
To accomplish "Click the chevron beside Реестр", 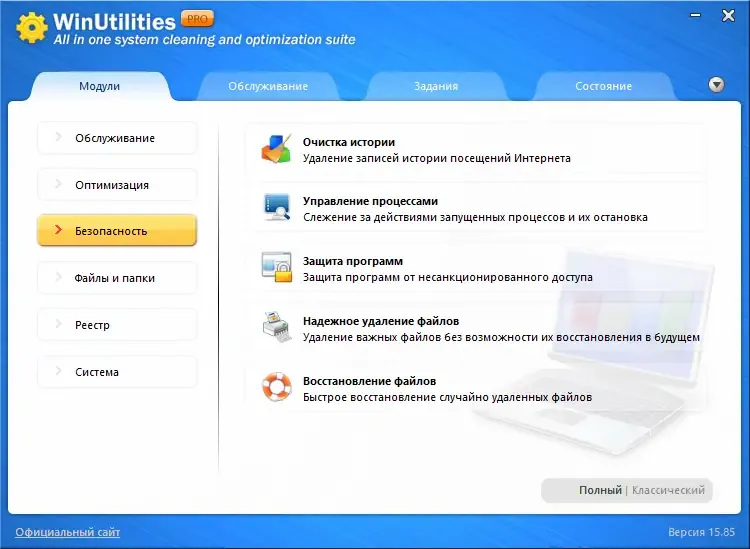I will click(x=58, y=324).
